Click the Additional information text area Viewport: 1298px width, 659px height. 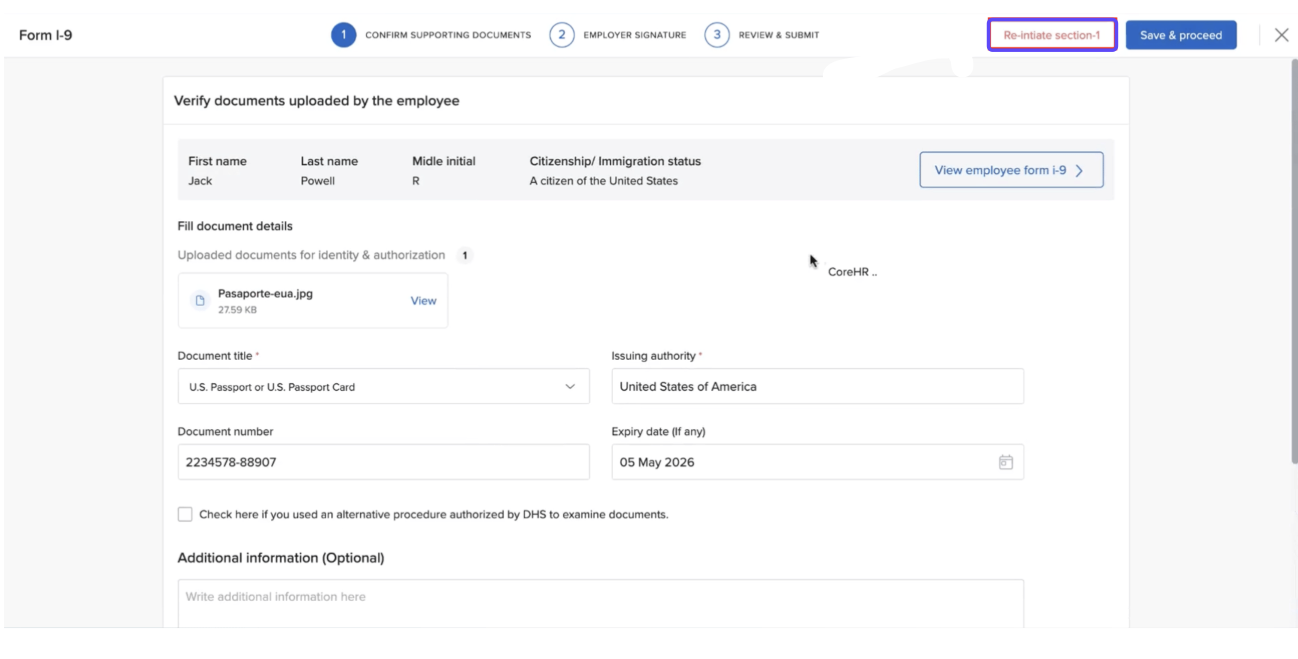click(600, 603)
